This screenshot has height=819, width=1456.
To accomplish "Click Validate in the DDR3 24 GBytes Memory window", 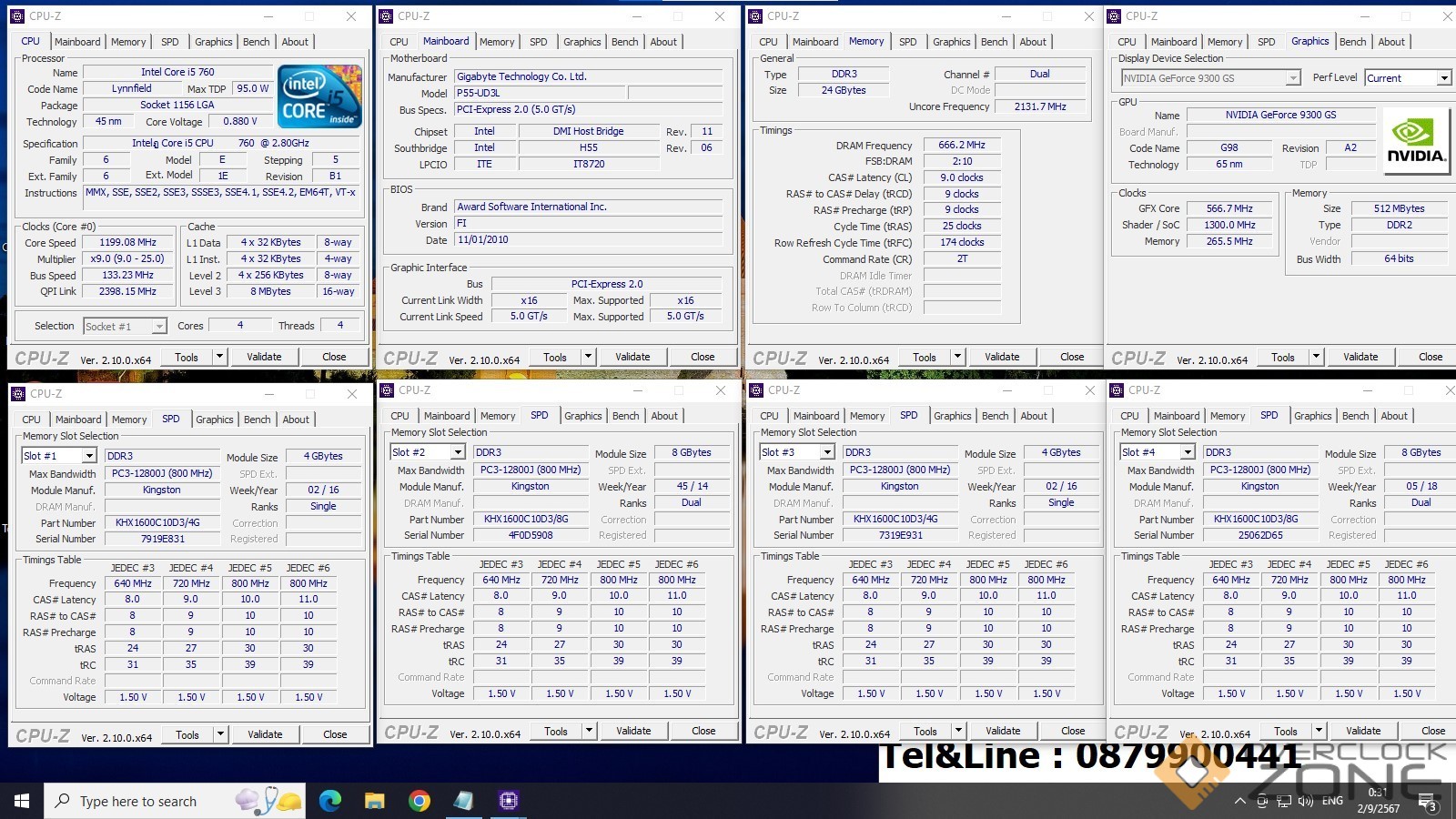I will click(x=1002, y=357).
